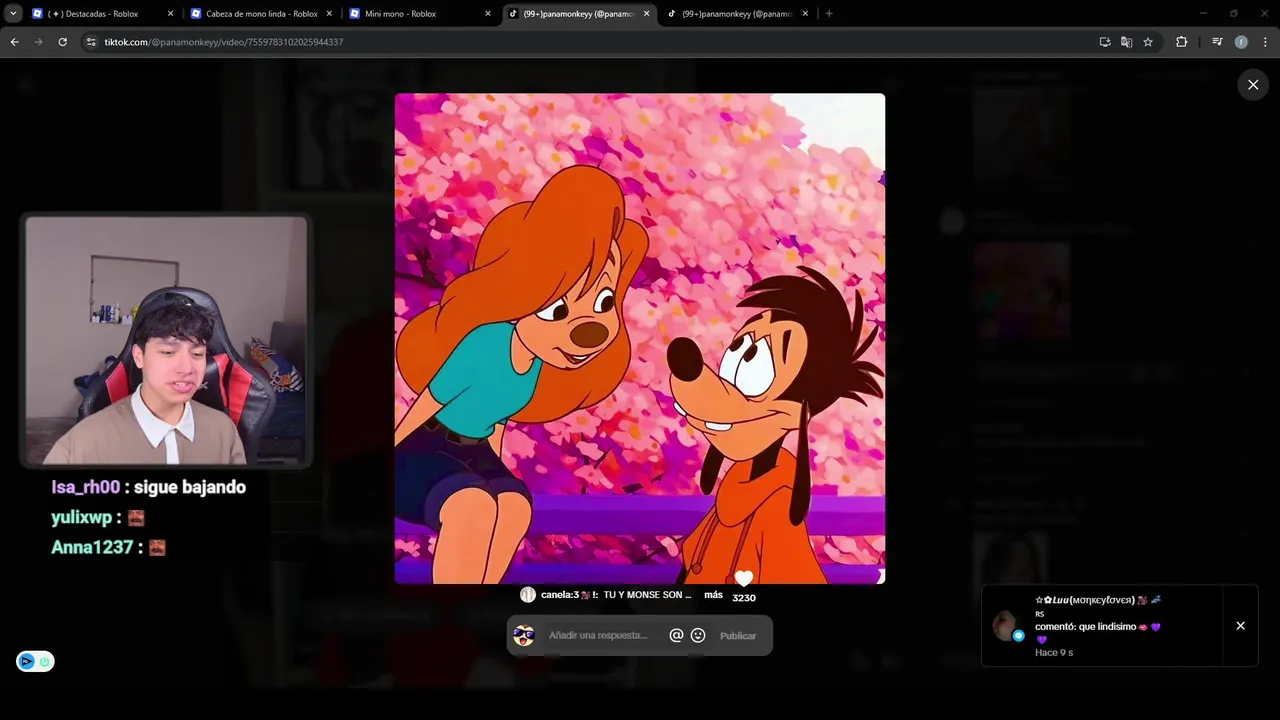The image size is (1280, 720).
Task: Open canela:3 profile avatar under video
Action: click(x=528, y=595)
